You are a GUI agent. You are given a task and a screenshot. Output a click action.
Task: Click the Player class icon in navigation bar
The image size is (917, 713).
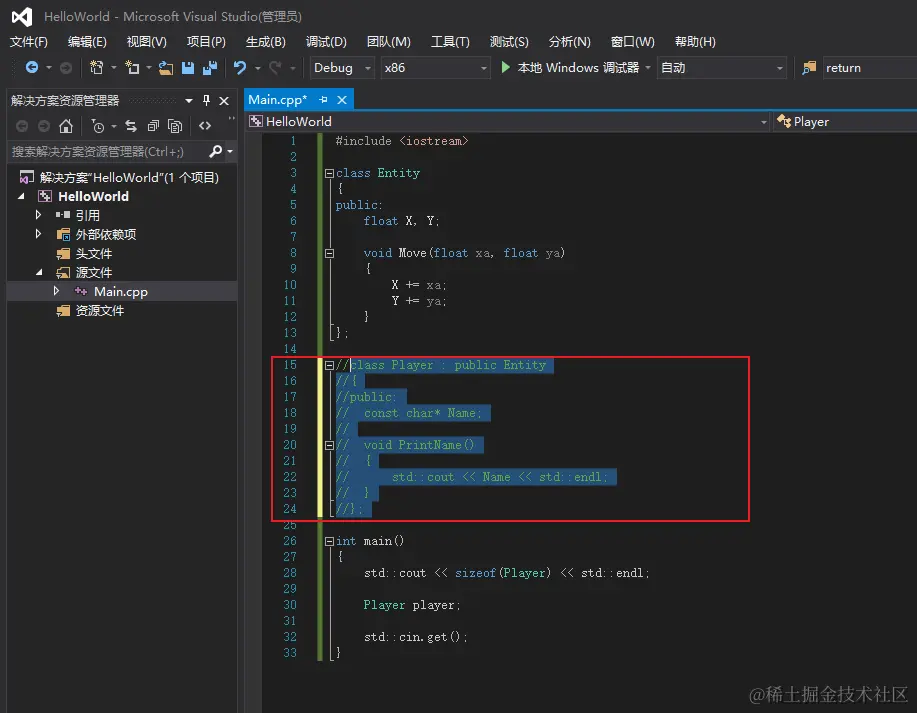[x=784, y=121]
